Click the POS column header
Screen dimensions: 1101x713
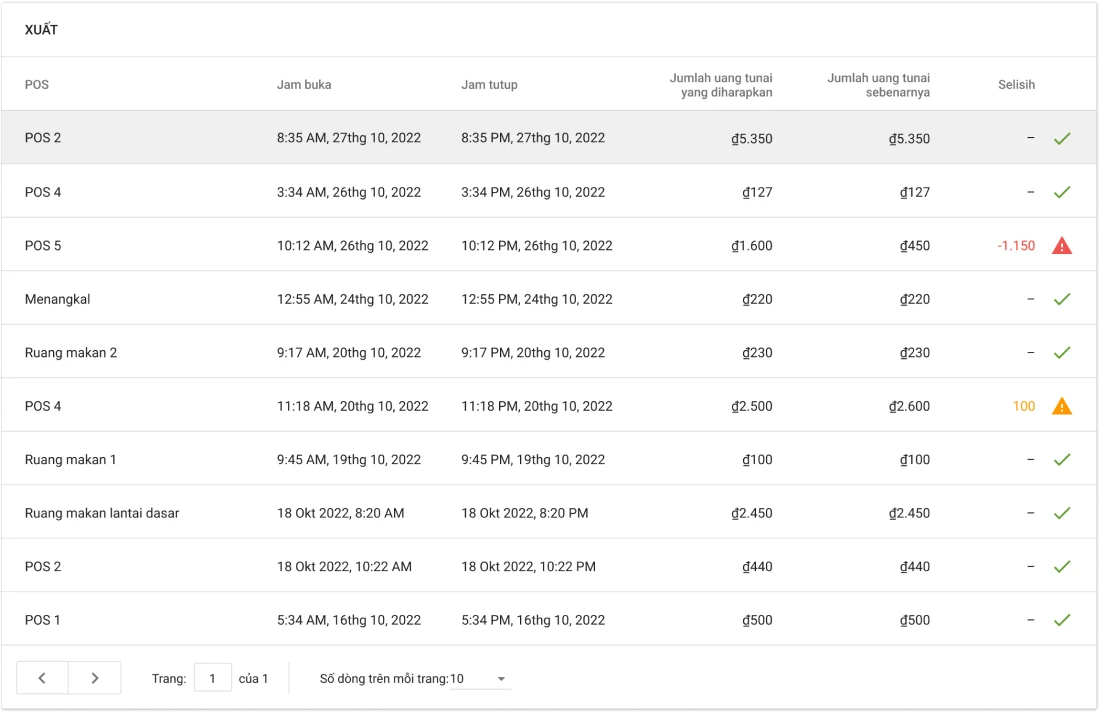point(37,85)
